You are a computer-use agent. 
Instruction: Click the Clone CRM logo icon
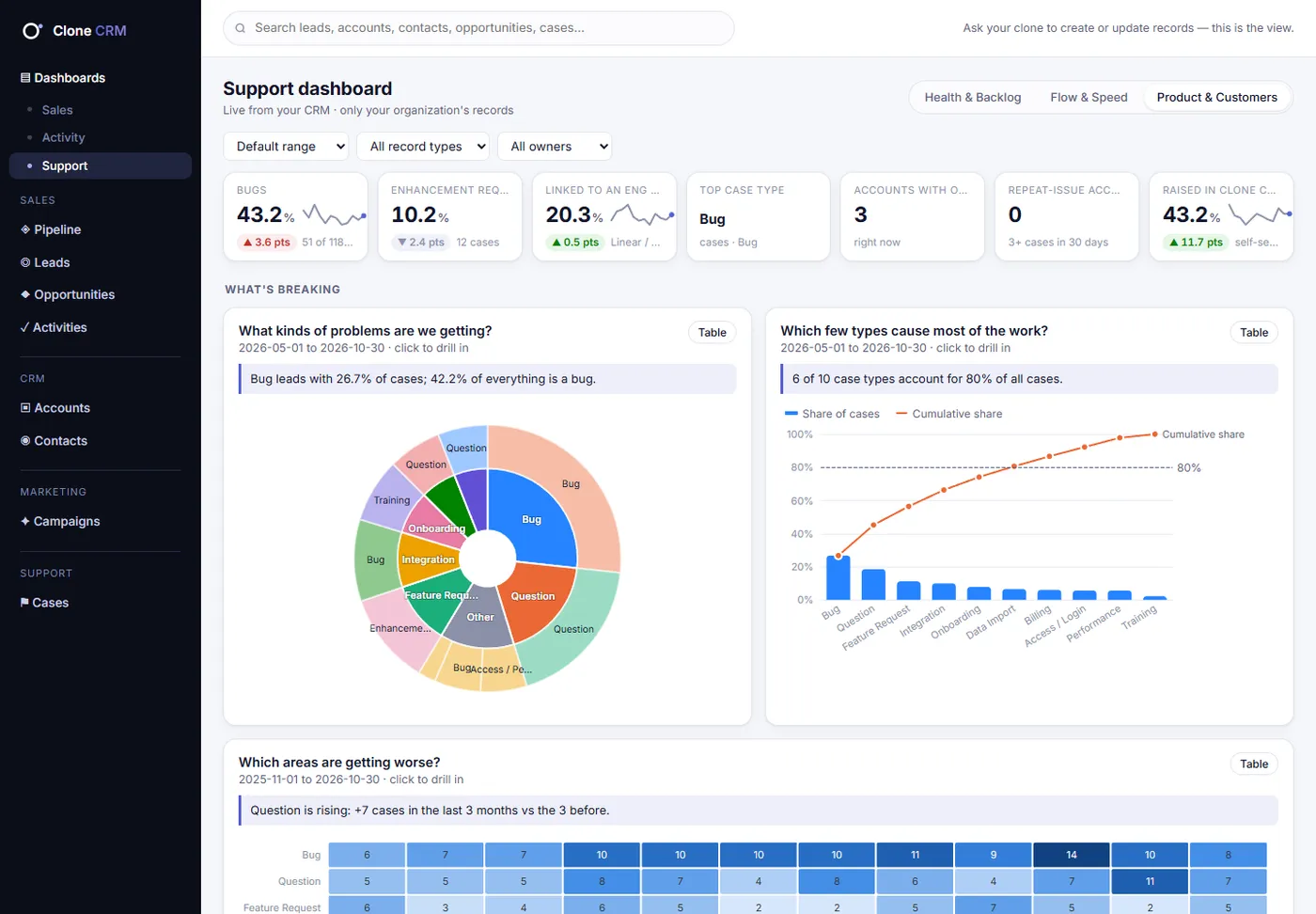[32, 30]
